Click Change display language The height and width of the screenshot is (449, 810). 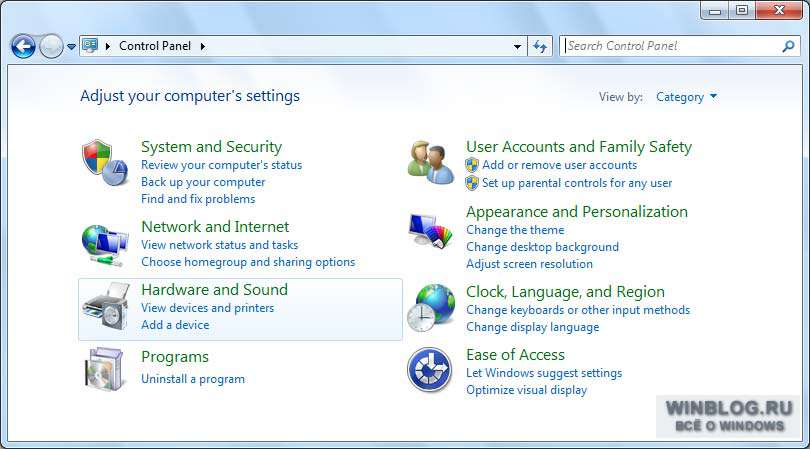(x=533, y=327)
